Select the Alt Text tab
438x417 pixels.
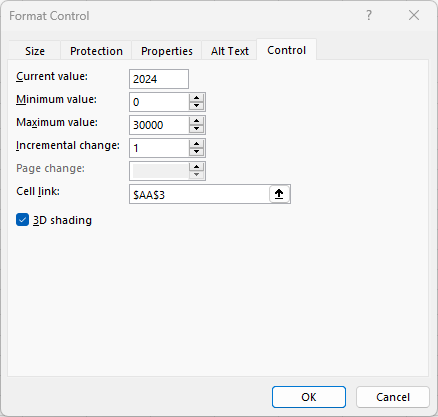tap(230, 51)
